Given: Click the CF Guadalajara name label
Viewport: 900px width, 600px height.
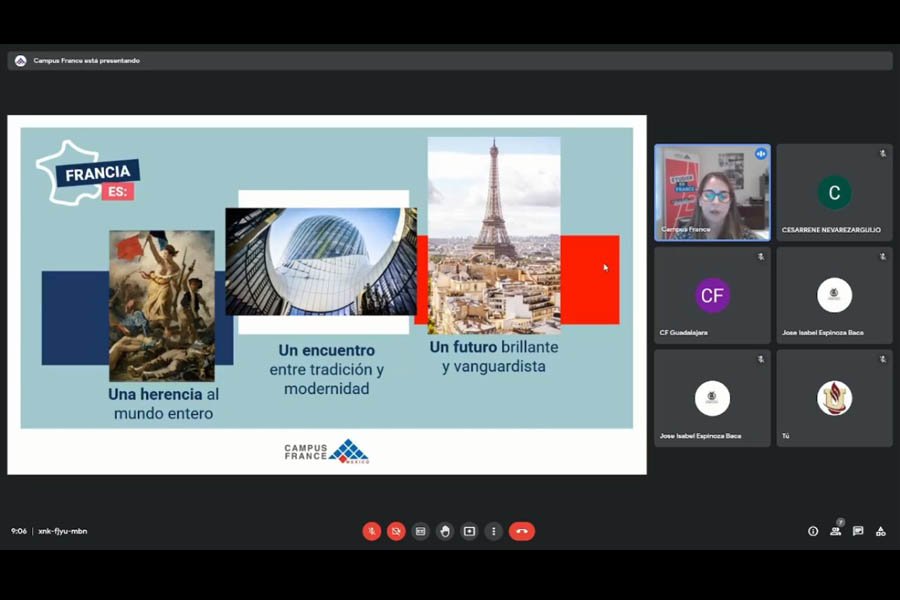Looking at the screenshot, I should coord(684,332).
